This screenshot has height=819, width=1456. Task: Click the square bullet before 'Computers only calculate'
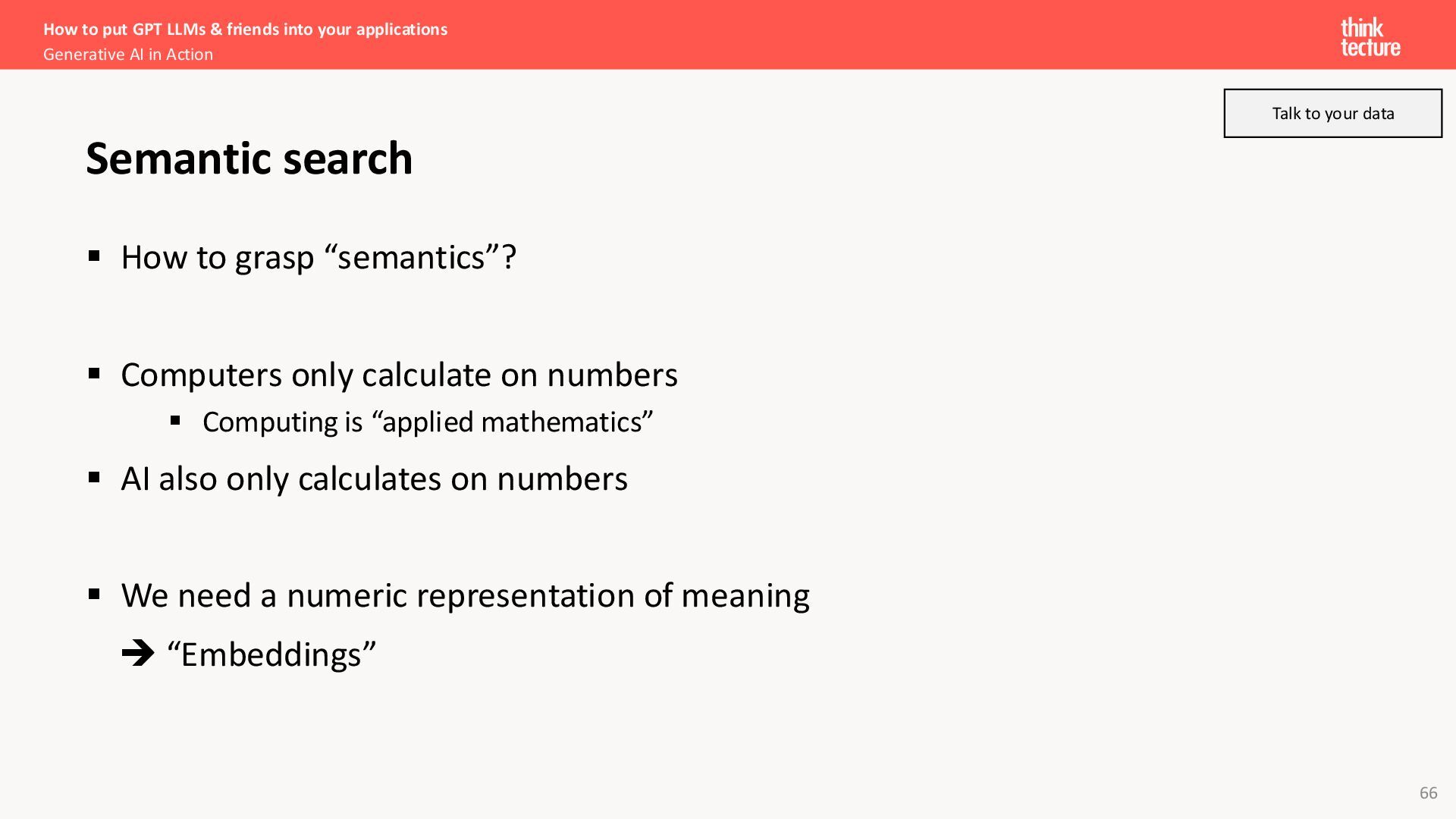pyautogui.click(x=94, y=373)
